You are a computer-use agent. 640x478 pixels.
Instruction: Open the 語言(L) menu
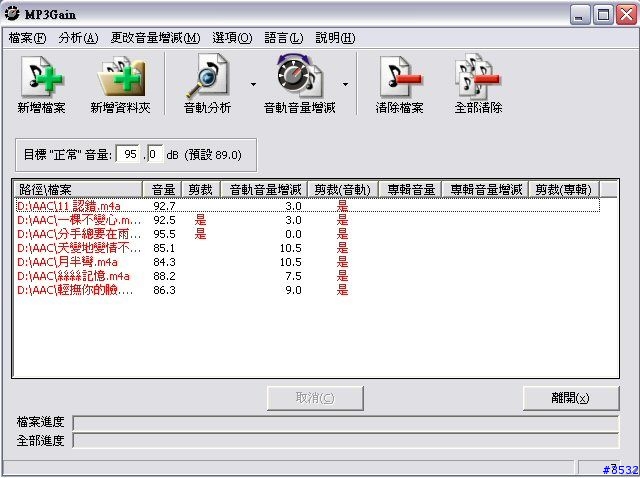click(284, 38)
